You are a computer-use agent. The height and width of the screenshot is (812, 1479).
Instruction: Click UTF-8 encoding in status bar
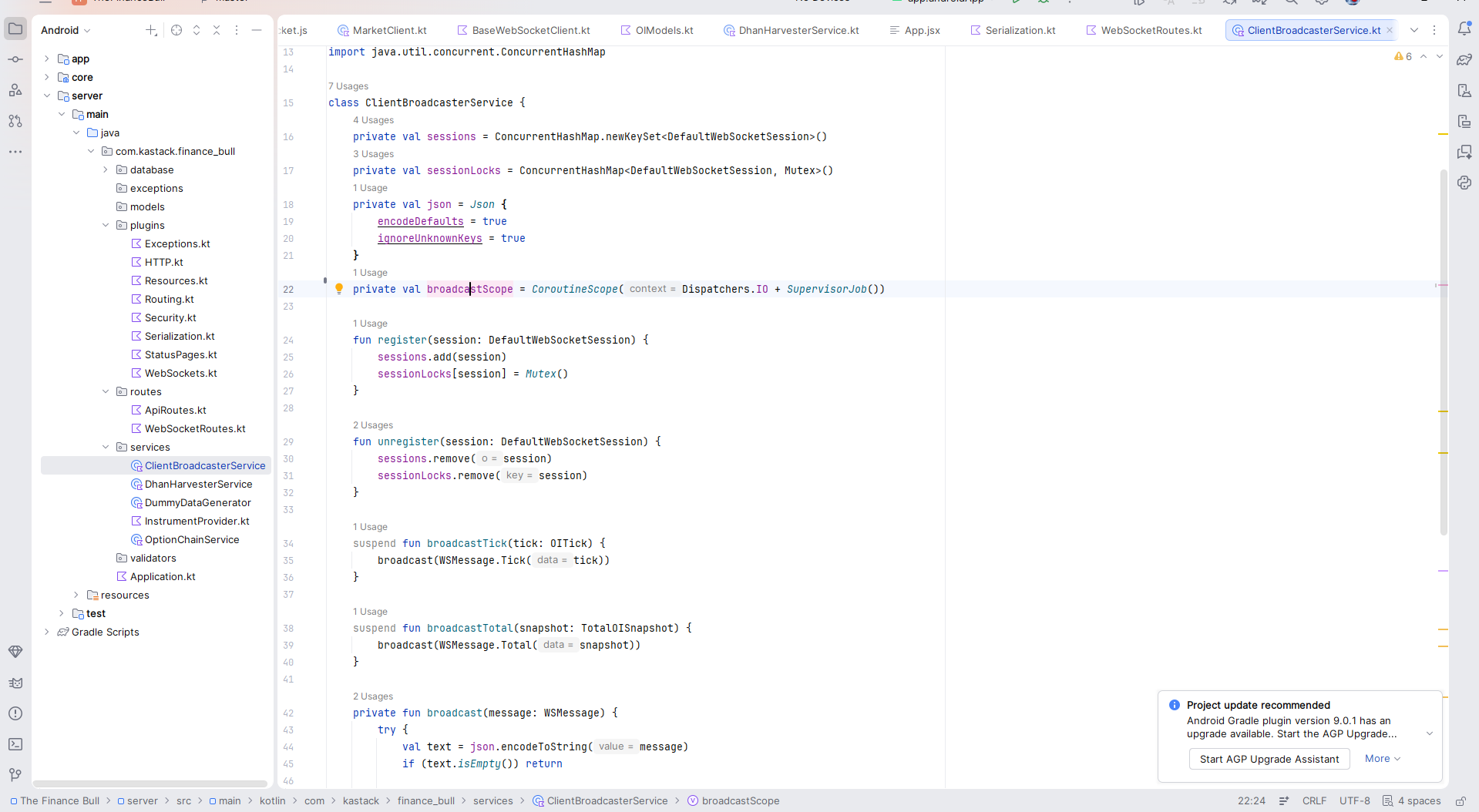pos(1355,801)
